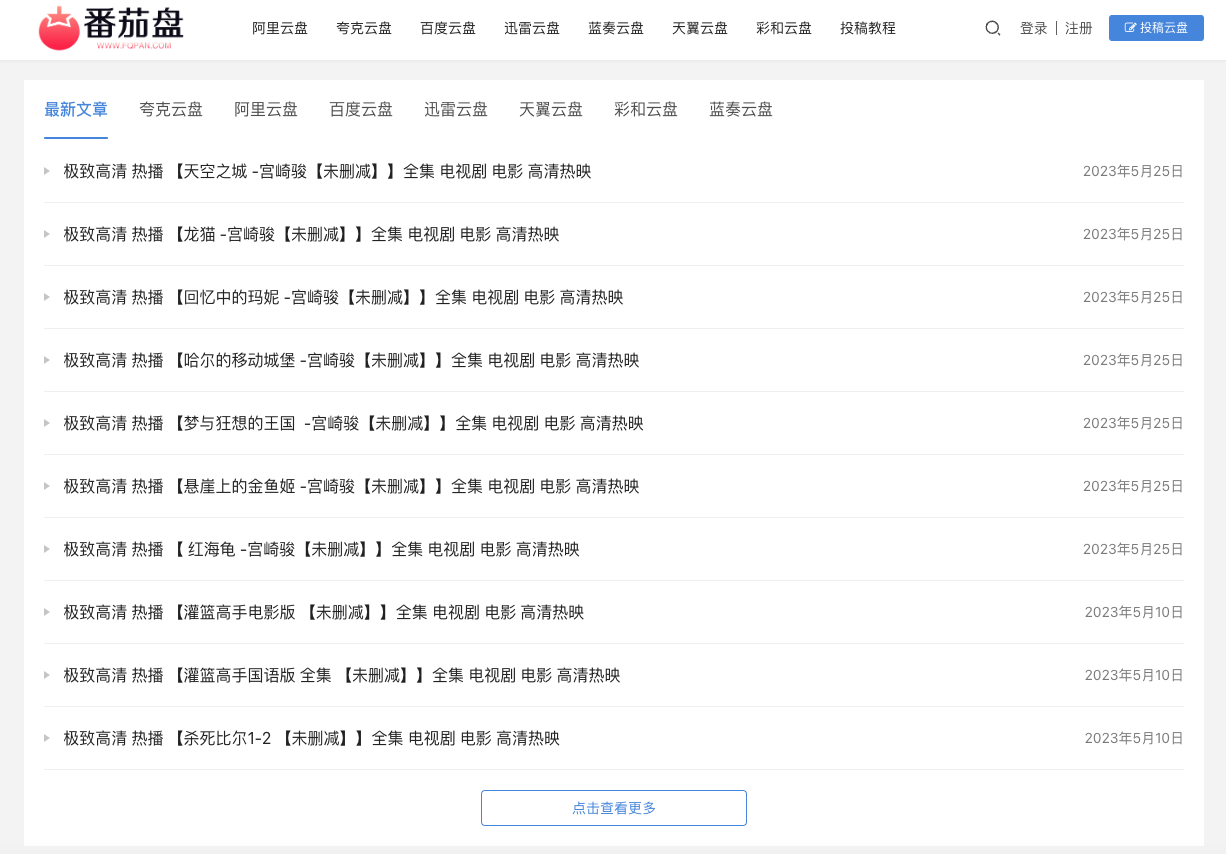
Task: Click the triangle bullet beside 灌篮高手国语版 article
Action: [x=47, y=675]
